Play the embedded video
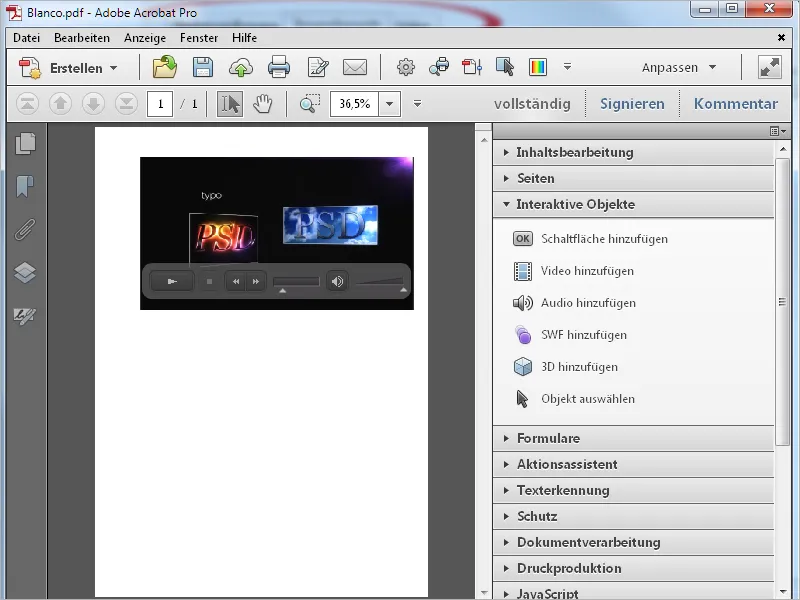 pos(172,282)
